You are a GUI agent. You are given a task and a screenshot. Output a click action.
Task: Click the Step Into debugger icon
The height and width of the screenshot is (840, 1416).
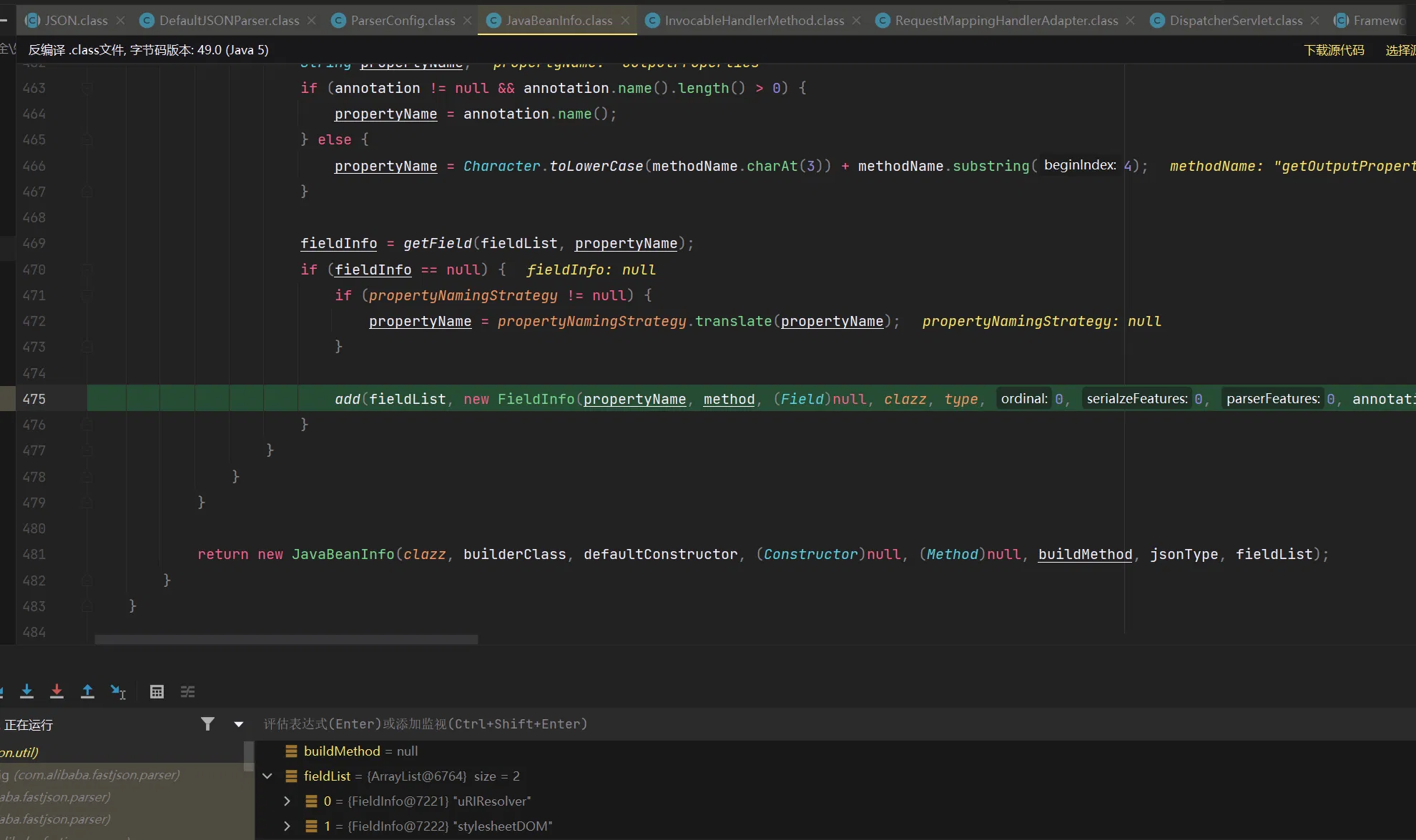click(27, 691)
